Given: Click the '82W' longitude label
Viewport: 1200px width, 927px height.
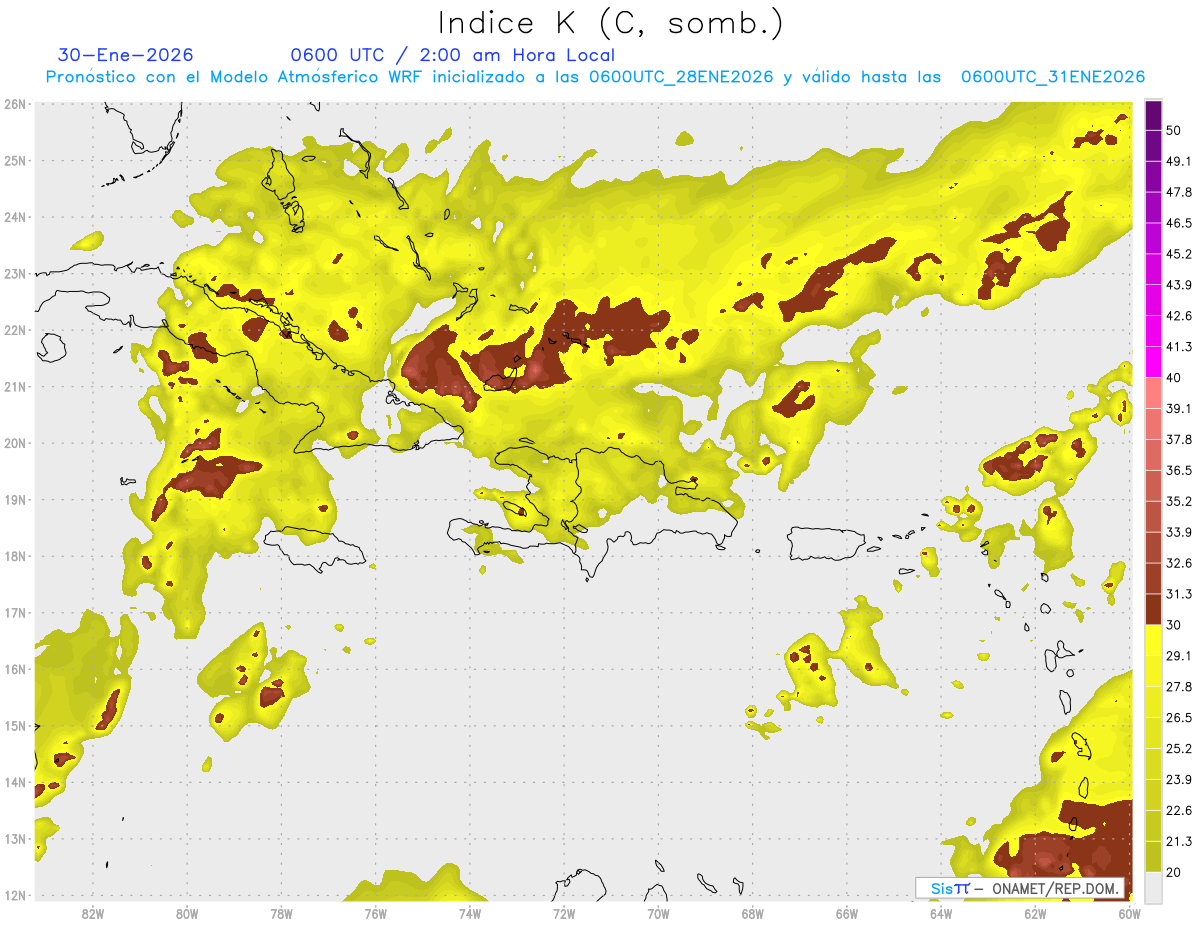Looking at the screenshot, I should [x=92, y=913].
